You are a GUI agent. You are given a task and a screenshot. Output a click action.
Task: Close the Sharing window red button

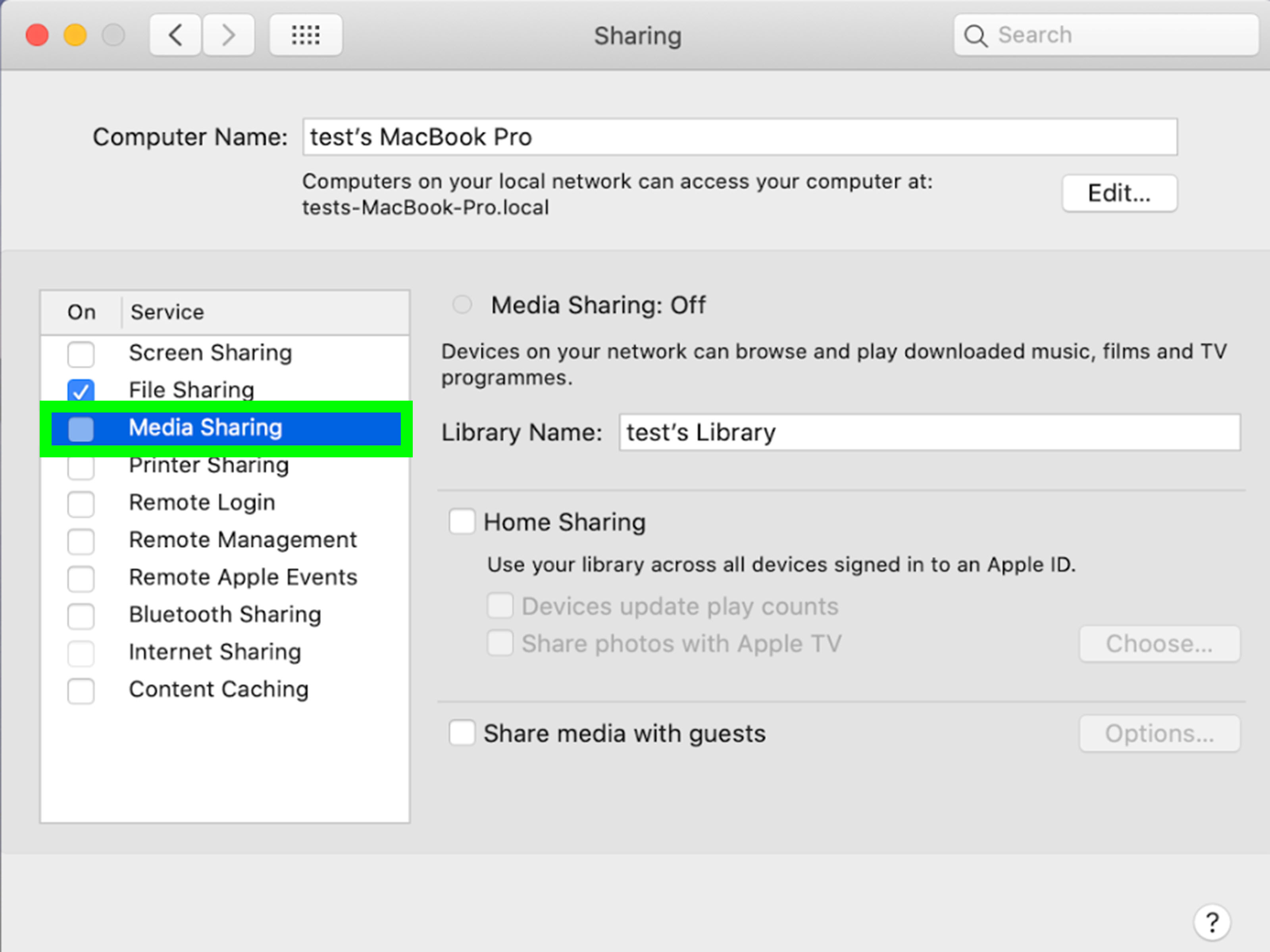pos(37,35)
